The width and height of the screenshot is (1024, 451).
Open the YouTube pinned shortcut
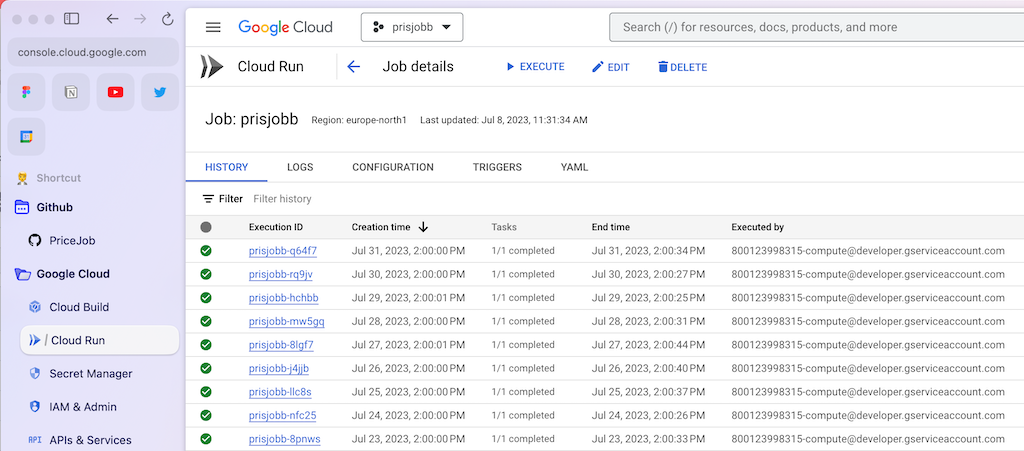click(116, 92)
